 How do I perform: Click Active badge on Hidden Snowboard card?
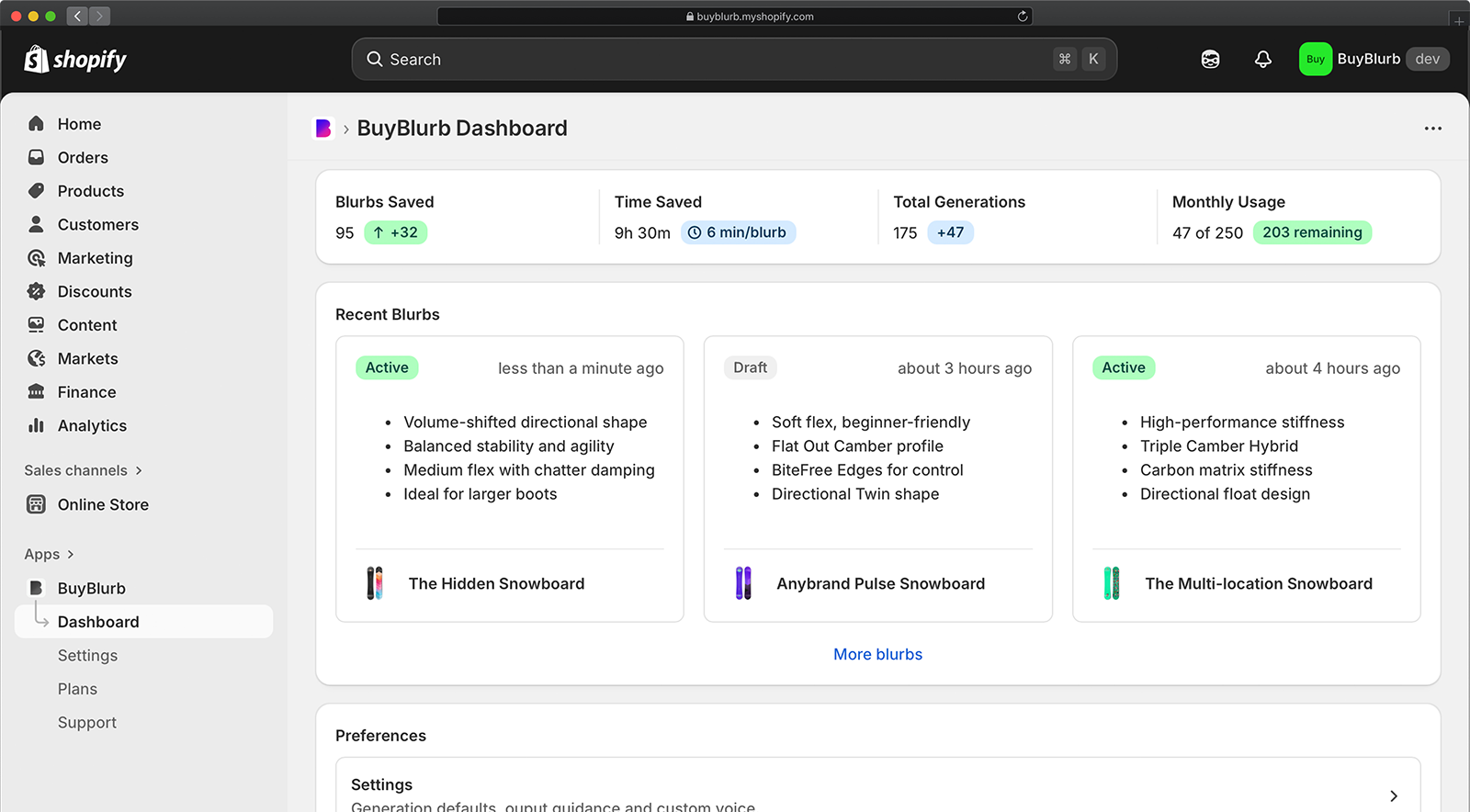387,367
